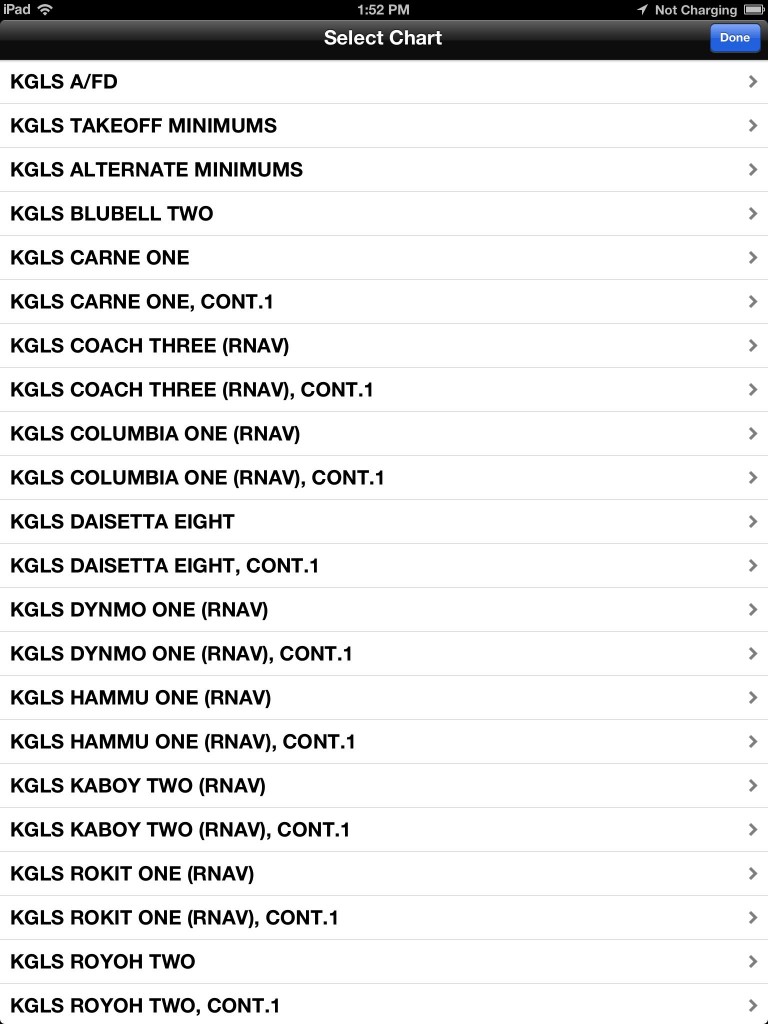Click chevron for KGLS CARNE ONE, CONT.1
The image size is (768, 1024).
753,302
